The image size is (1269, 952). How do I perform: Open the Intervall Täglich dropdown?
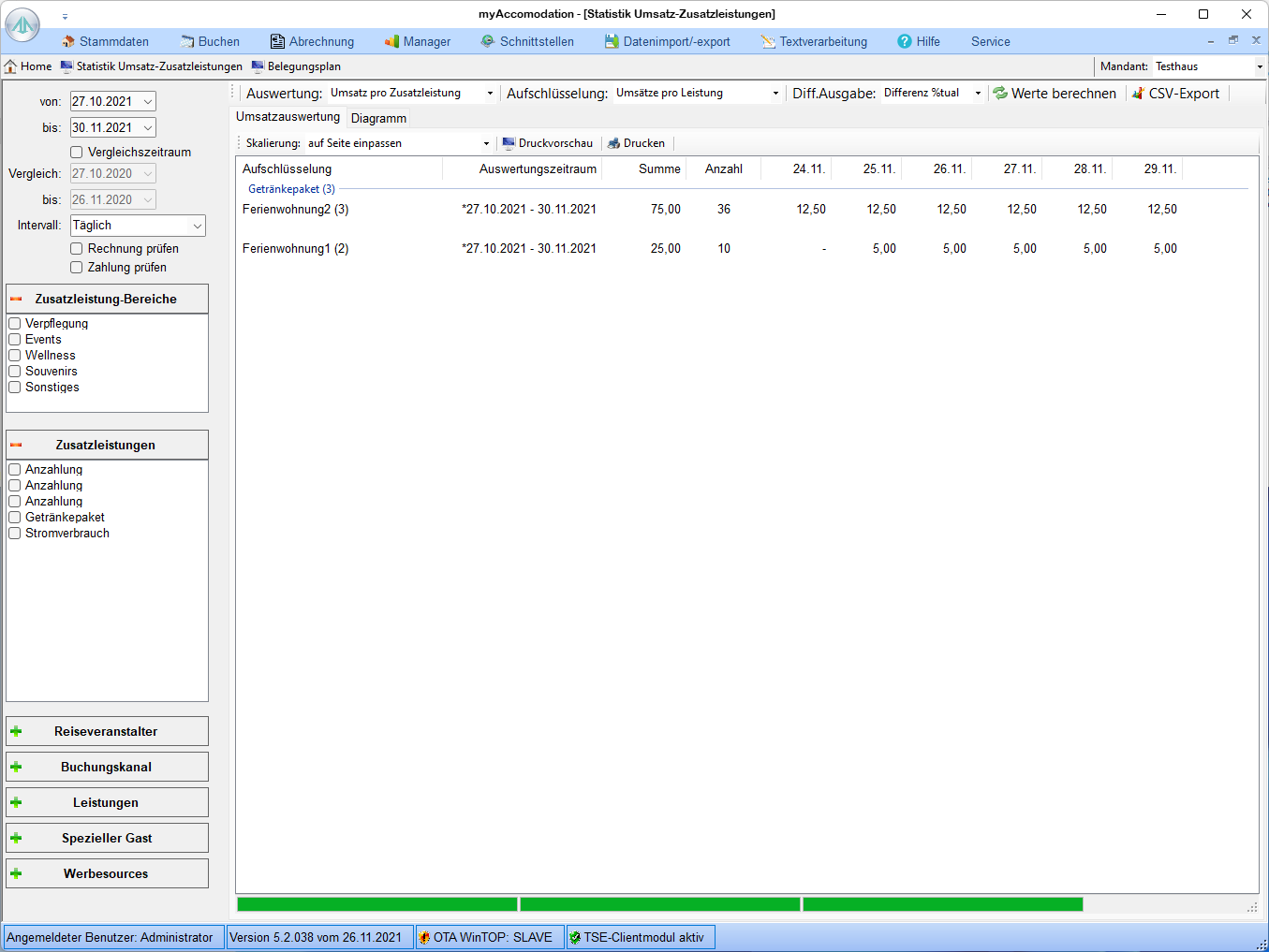click(x=138, y=226)
